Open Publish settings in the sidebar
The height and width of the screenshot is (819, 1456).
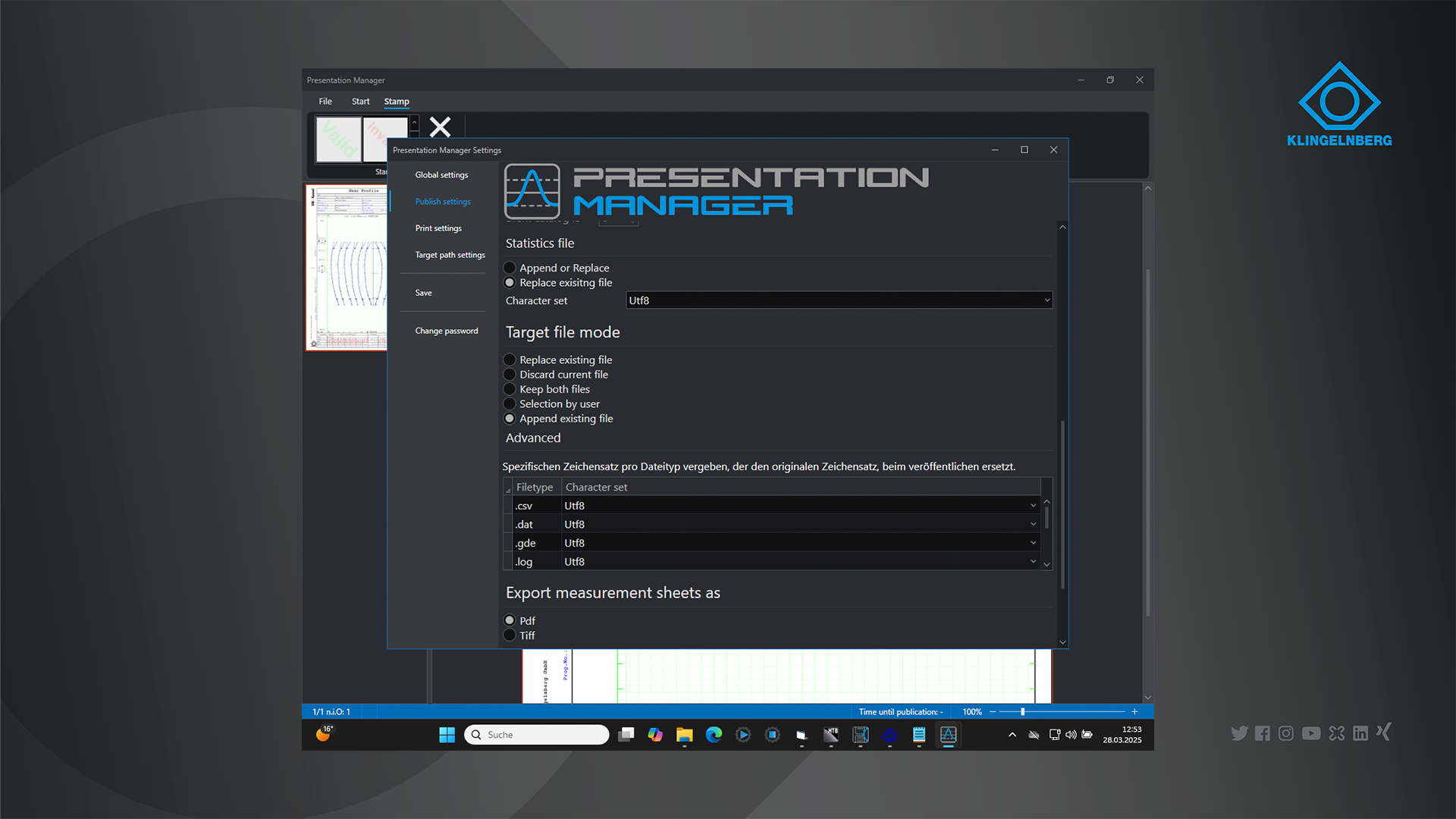[443, 201]
